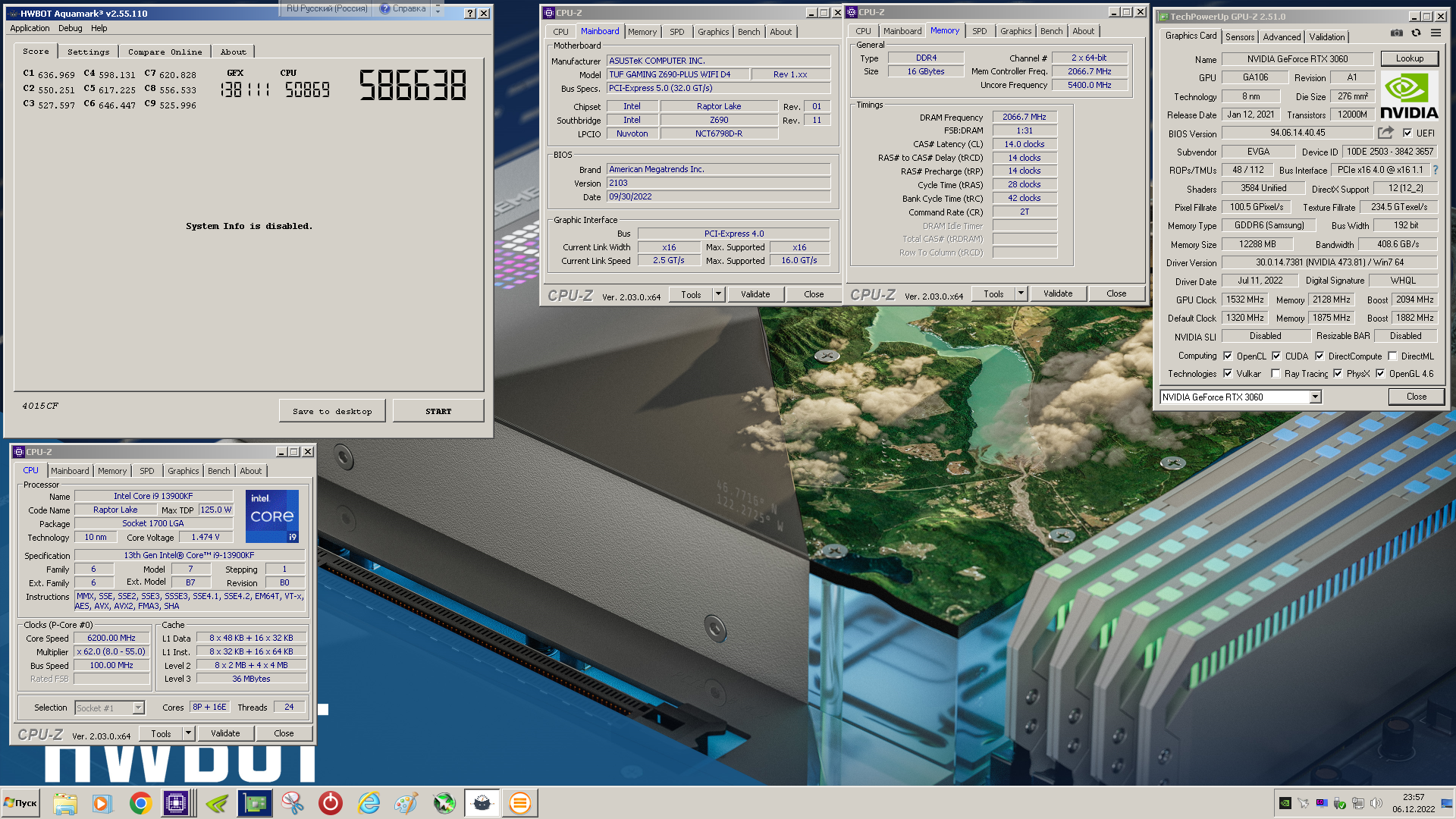This screenshot has height=819, width=1456.
Task: Toggle the UEFI checkbox in GPU-Z
Action: click(1407, 133)
